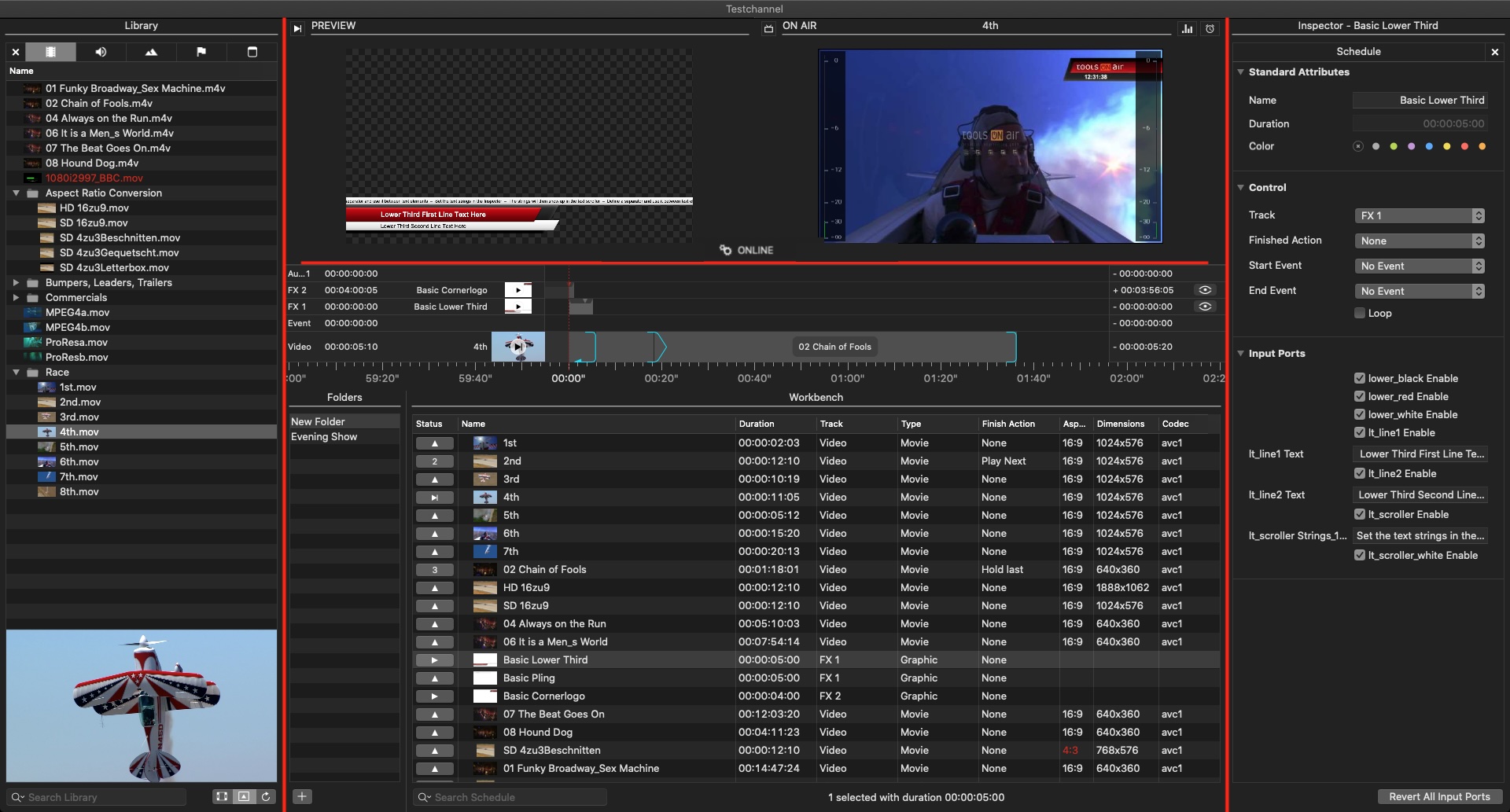Expand the Commercials folder

coord(16,297)
